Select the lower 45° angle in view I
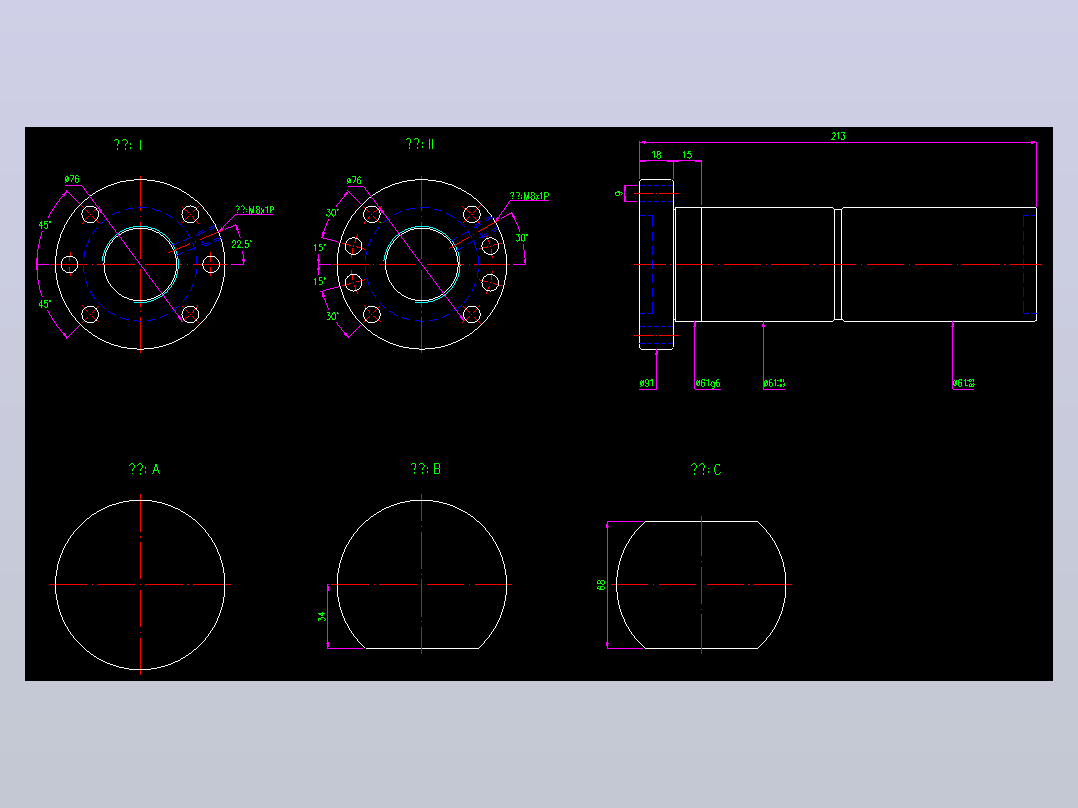This screenshot has height=808, width=1078. coord(45,303)
